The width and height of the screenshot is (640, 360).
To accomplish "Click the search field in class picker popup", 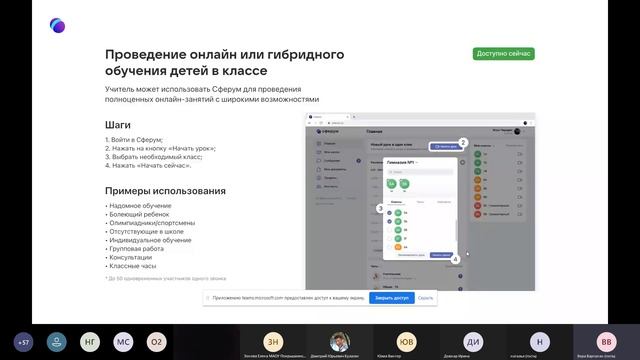I will coord(420,172).
